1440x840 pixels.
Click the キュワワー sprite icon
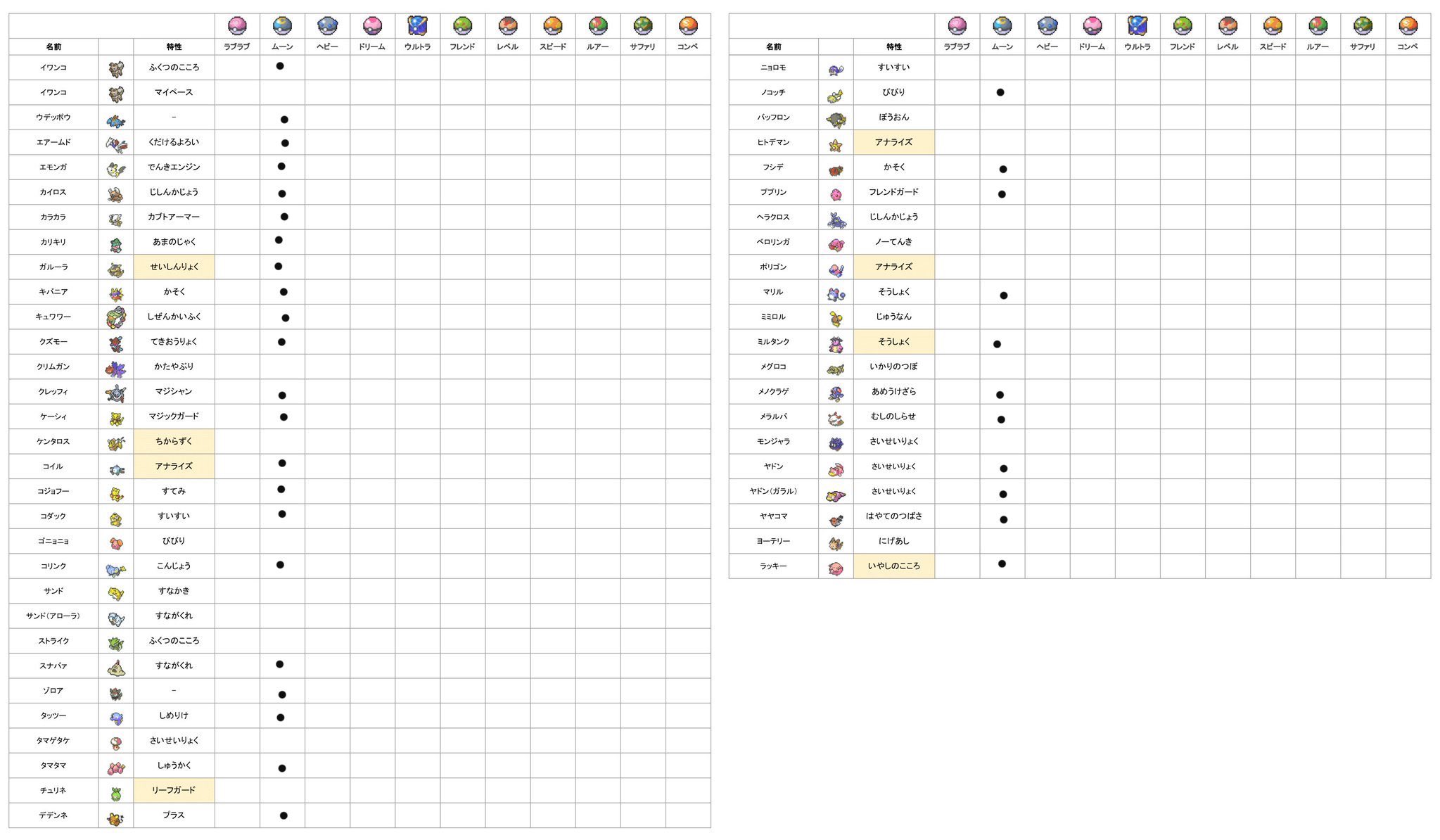[x=116, y=317]
